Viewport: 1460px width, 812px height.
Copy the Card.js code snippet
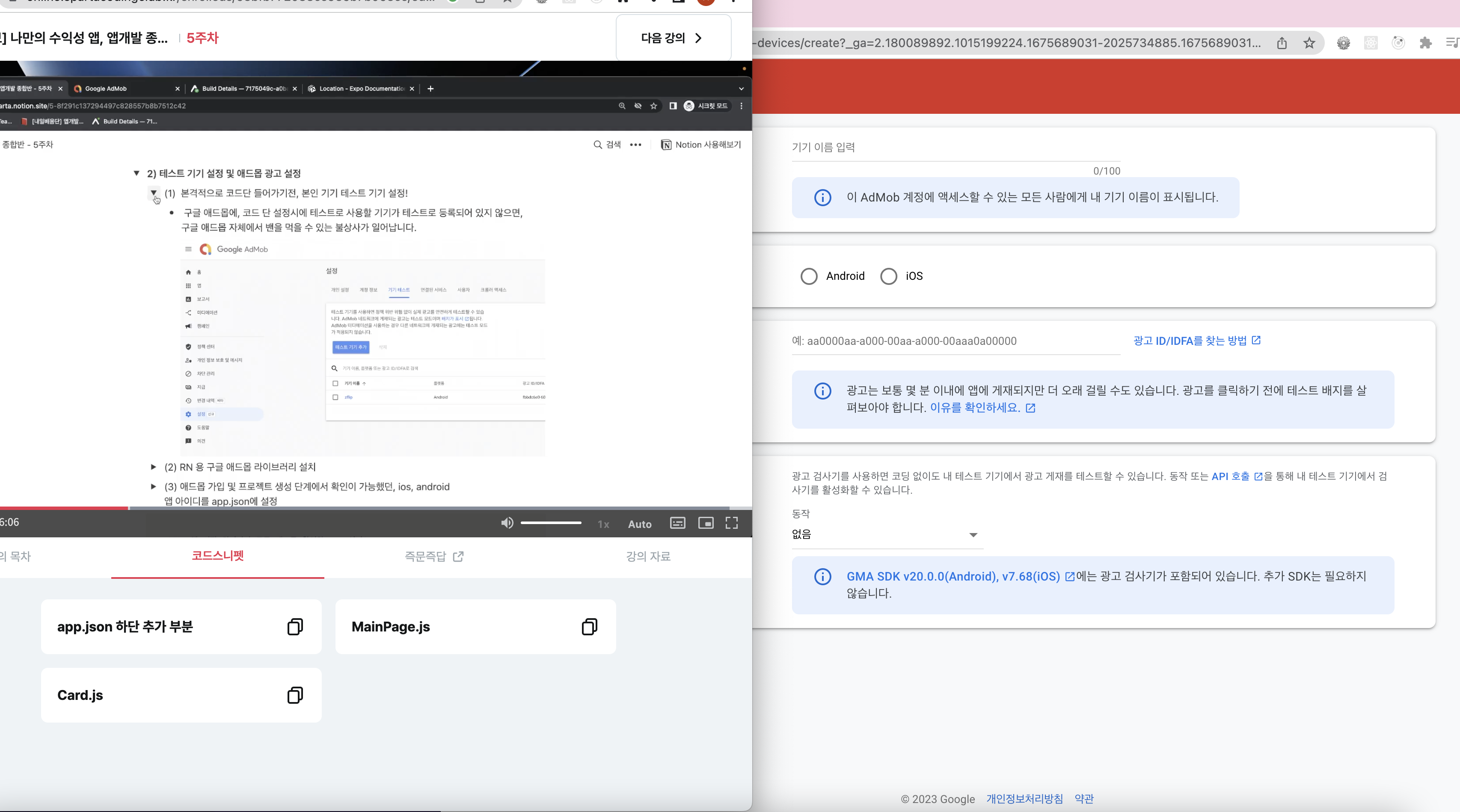295,695
